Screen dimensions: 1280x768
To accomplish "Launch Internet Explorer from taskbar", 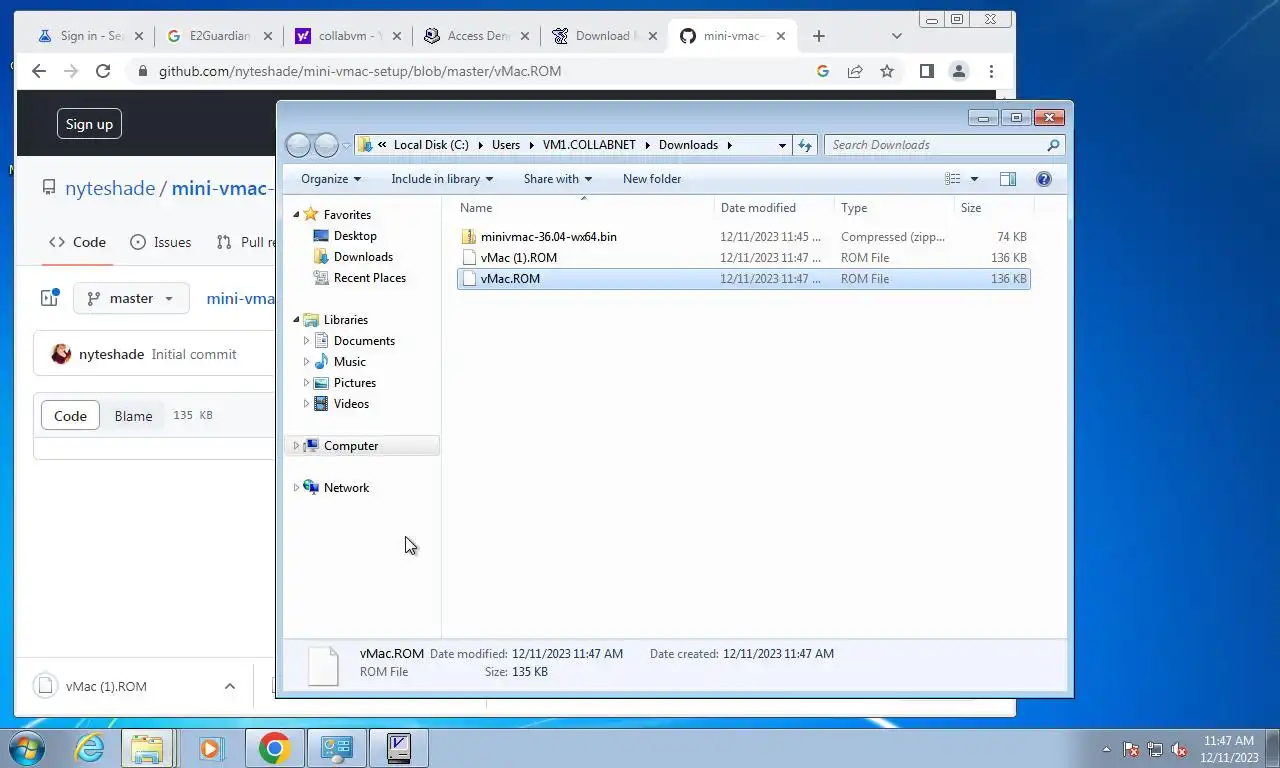I will click(x=90, y=748).
